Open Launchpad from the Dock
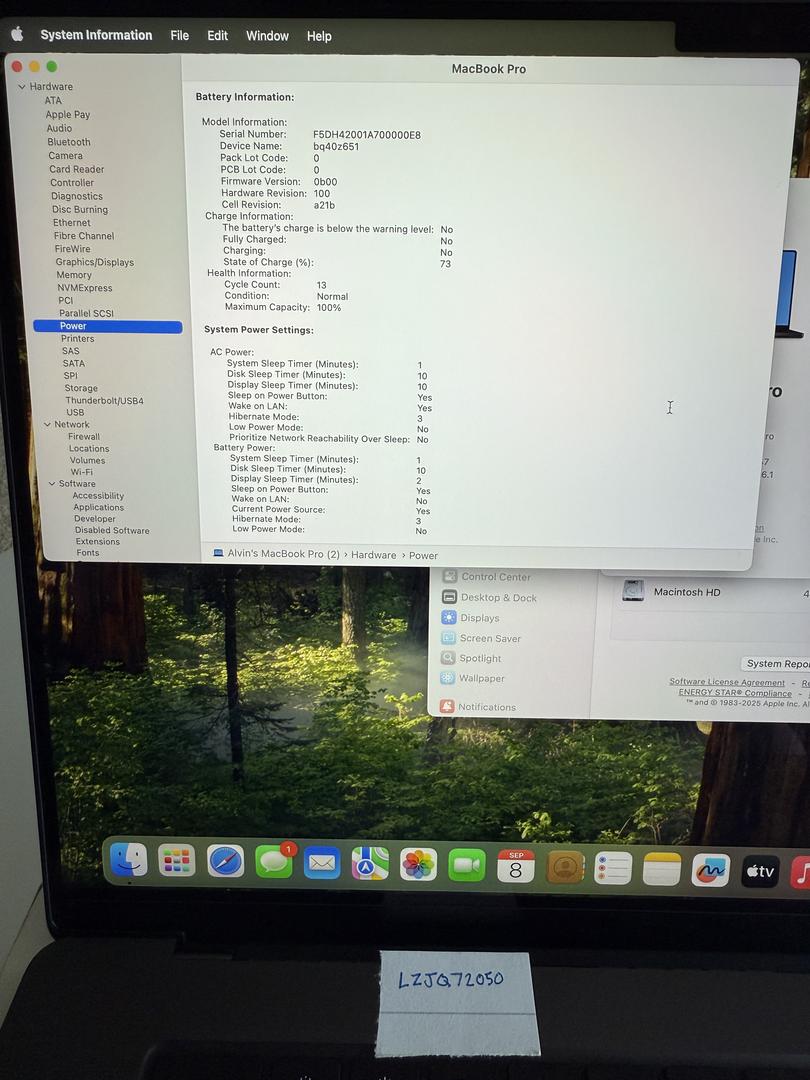This screenshot has height=1080, width=810. 177,860
